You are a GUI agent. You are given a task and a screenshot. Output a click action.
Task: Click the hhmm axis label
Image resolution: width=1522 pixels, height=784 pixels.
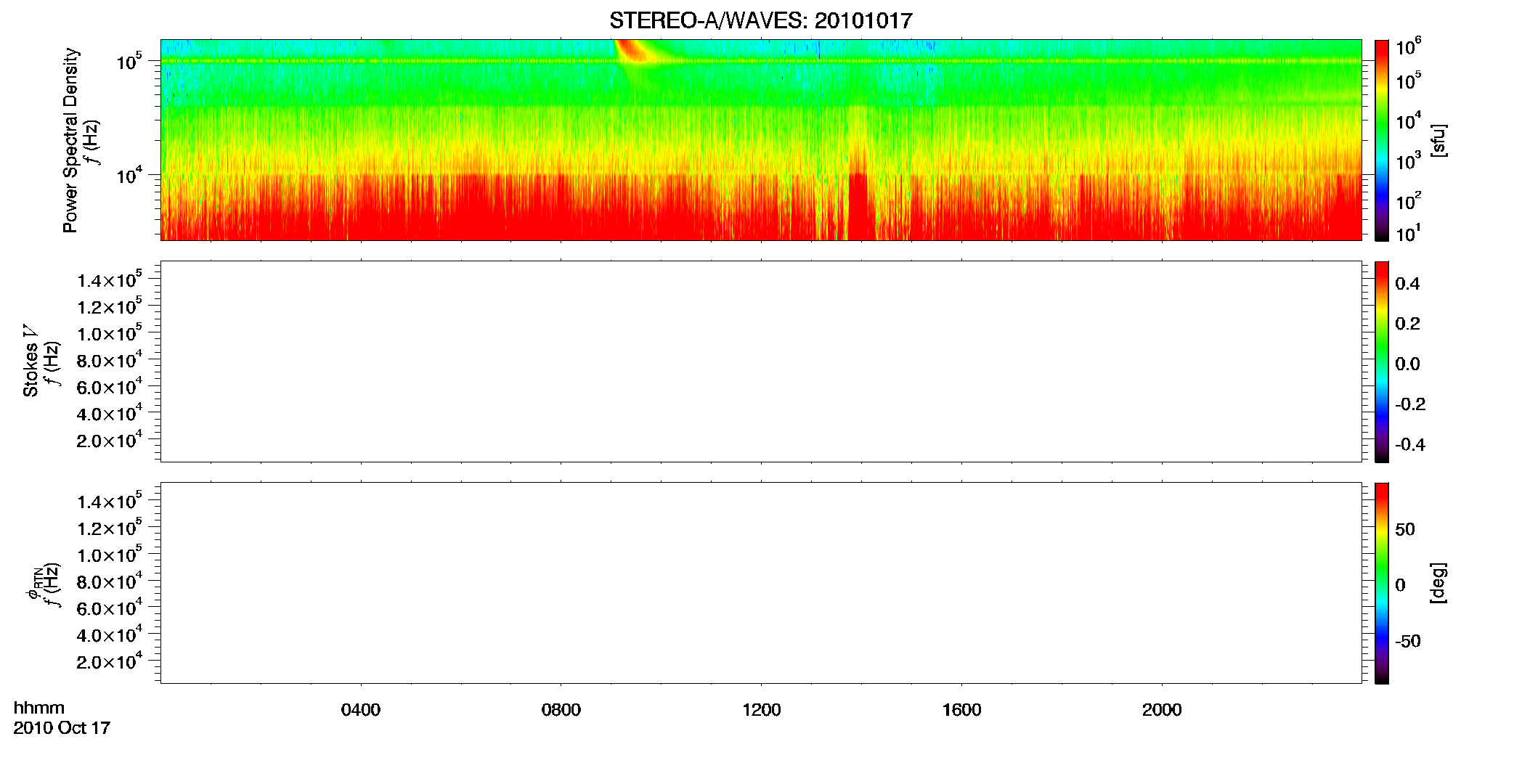pyautogui.click(x=39, y=708)
